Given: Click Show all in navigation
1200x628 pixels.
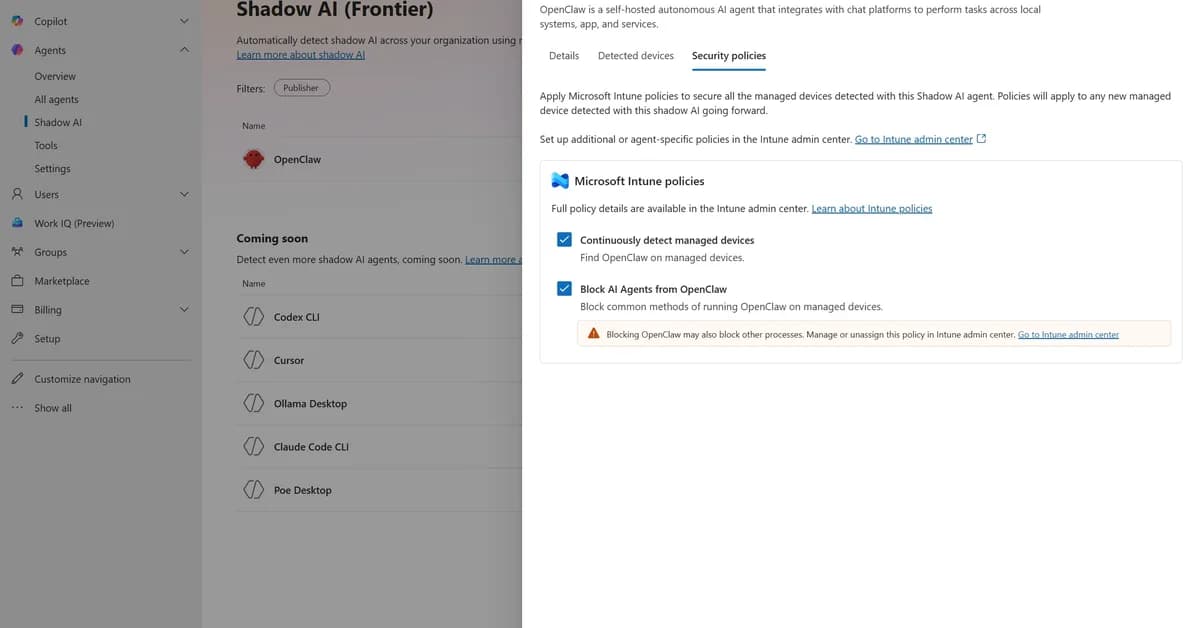Looking at the screenshot, I should [53, 408].
